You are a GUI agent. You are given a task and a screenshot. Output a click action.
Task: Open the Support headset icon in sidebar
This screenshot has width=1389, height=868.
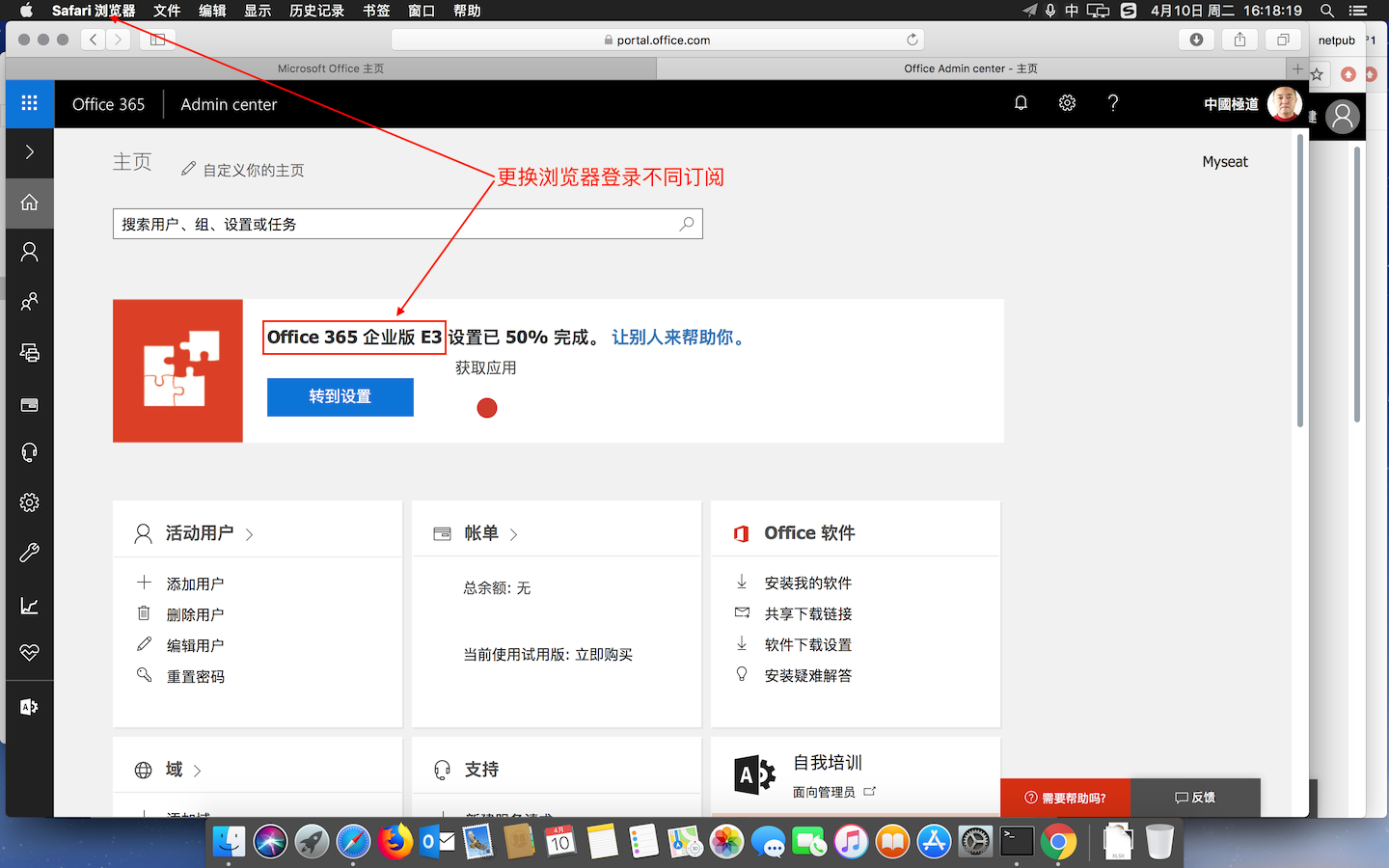coord(29,453)
